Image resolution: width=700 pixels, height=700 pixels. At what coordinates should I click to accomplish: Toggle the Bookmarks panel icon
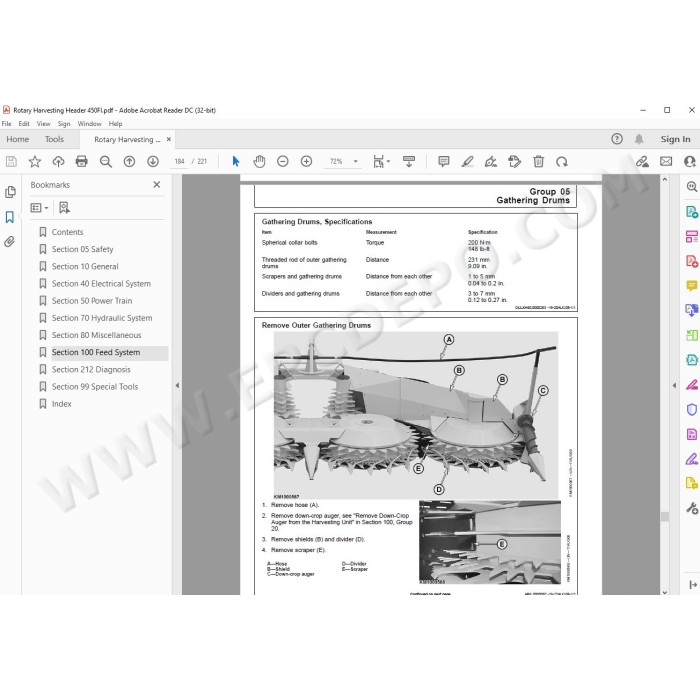pos(10,217)
